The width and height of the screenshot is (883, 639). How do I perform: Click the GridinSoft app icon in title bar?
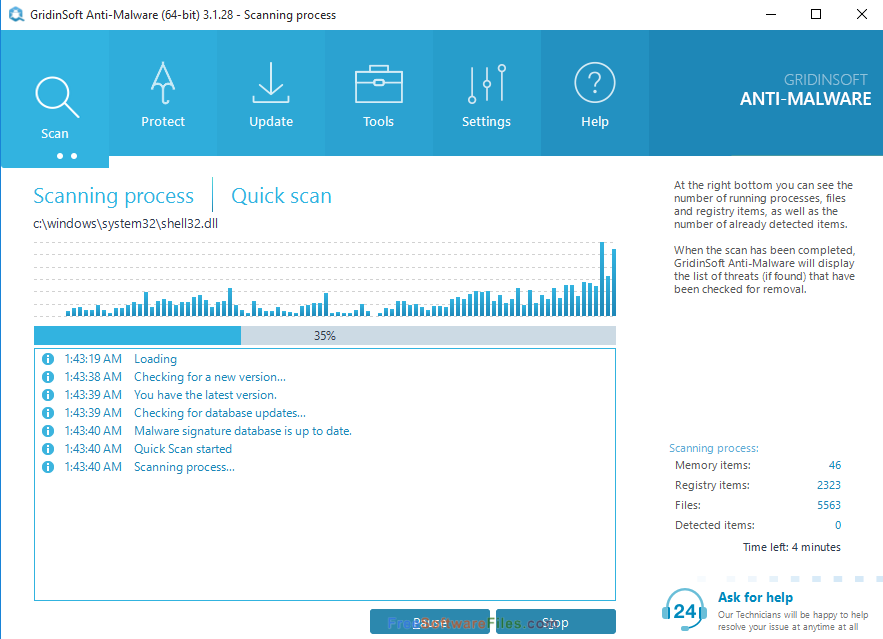point(16,14)
